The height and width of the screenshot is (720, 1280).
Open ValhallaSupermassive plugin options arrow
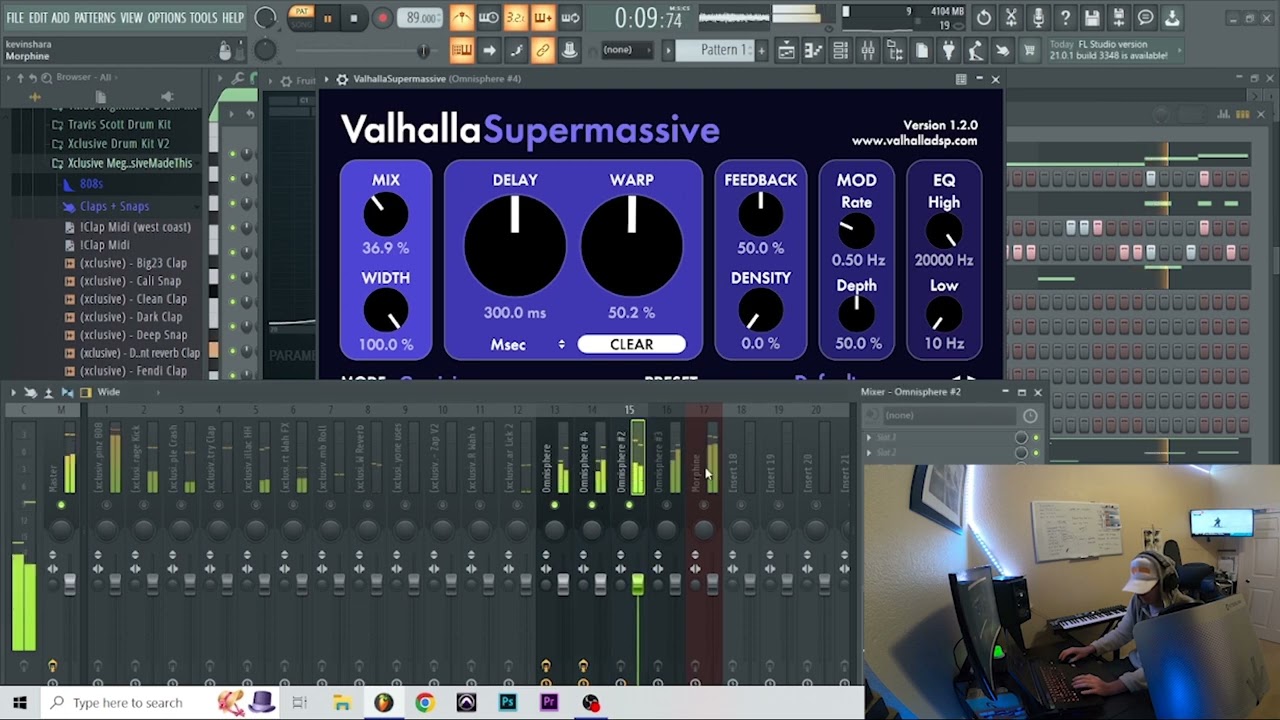point(325,79)
